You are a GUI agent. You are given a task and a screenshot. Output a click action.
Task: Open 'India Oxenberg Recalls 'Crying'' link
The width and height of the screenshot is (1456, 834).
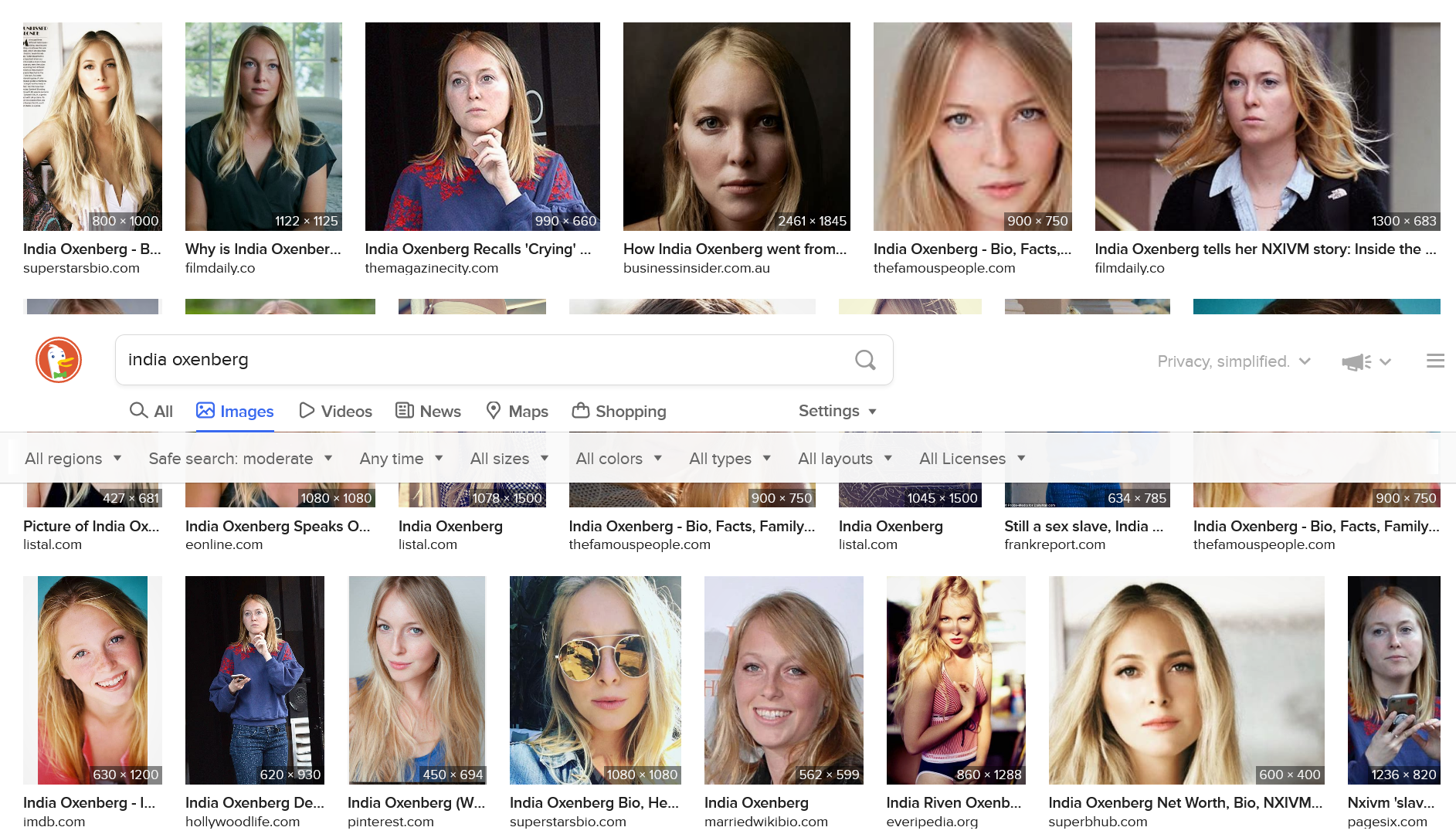coord(478,249)
